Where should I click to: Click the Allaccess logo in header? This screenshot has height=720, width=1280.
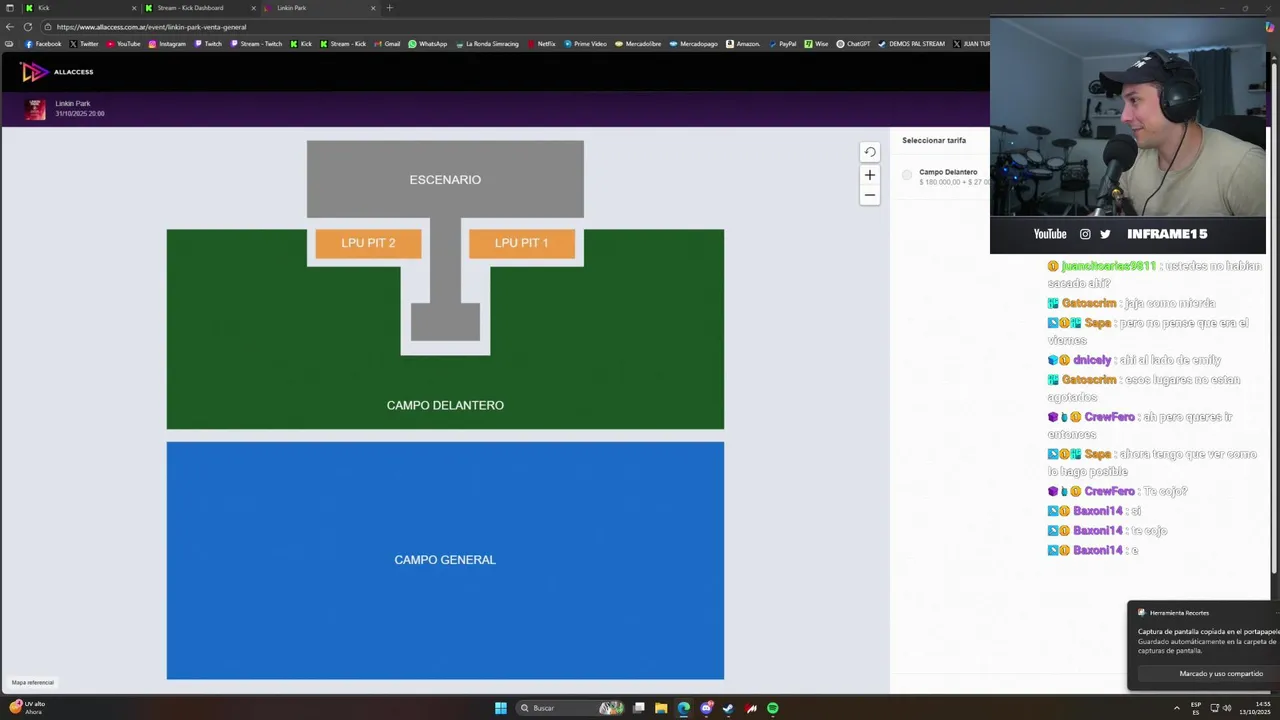tap(57, 72)
